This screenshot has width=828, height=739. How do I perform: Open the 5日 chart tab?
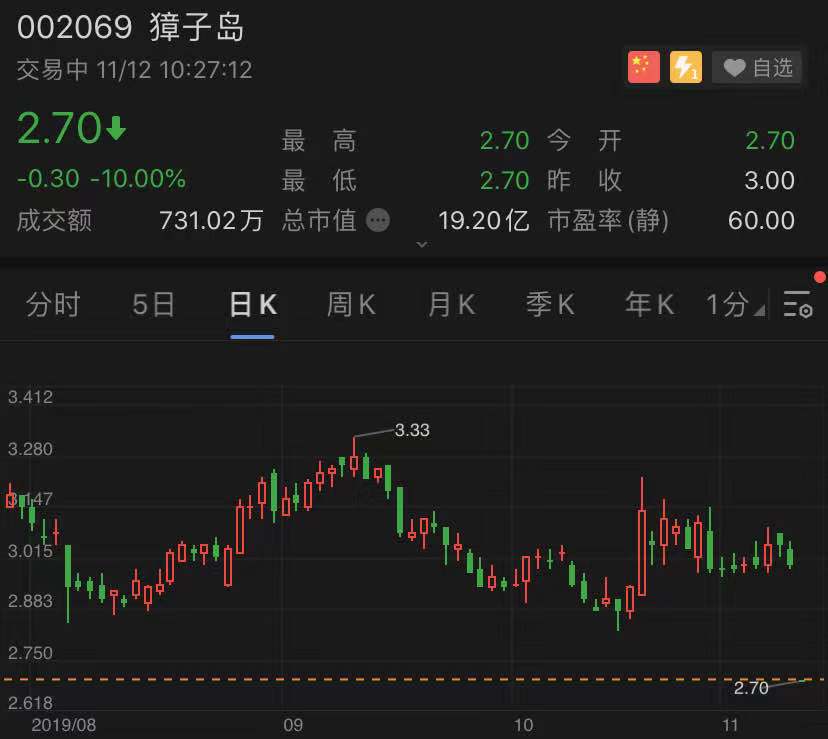152,305
